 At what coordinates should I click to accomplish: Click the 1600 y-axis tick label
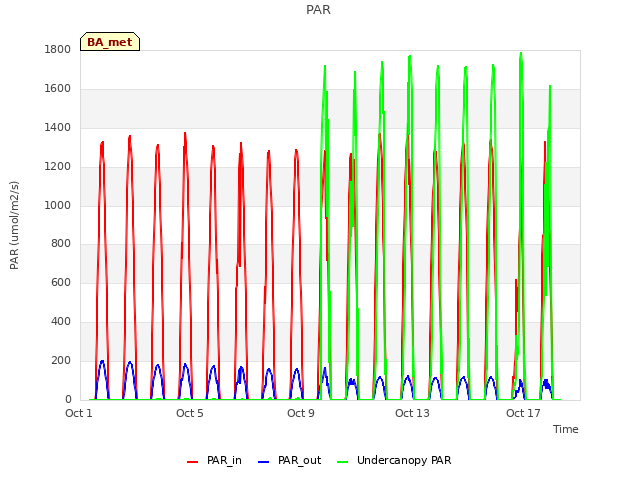pos(58,89)
